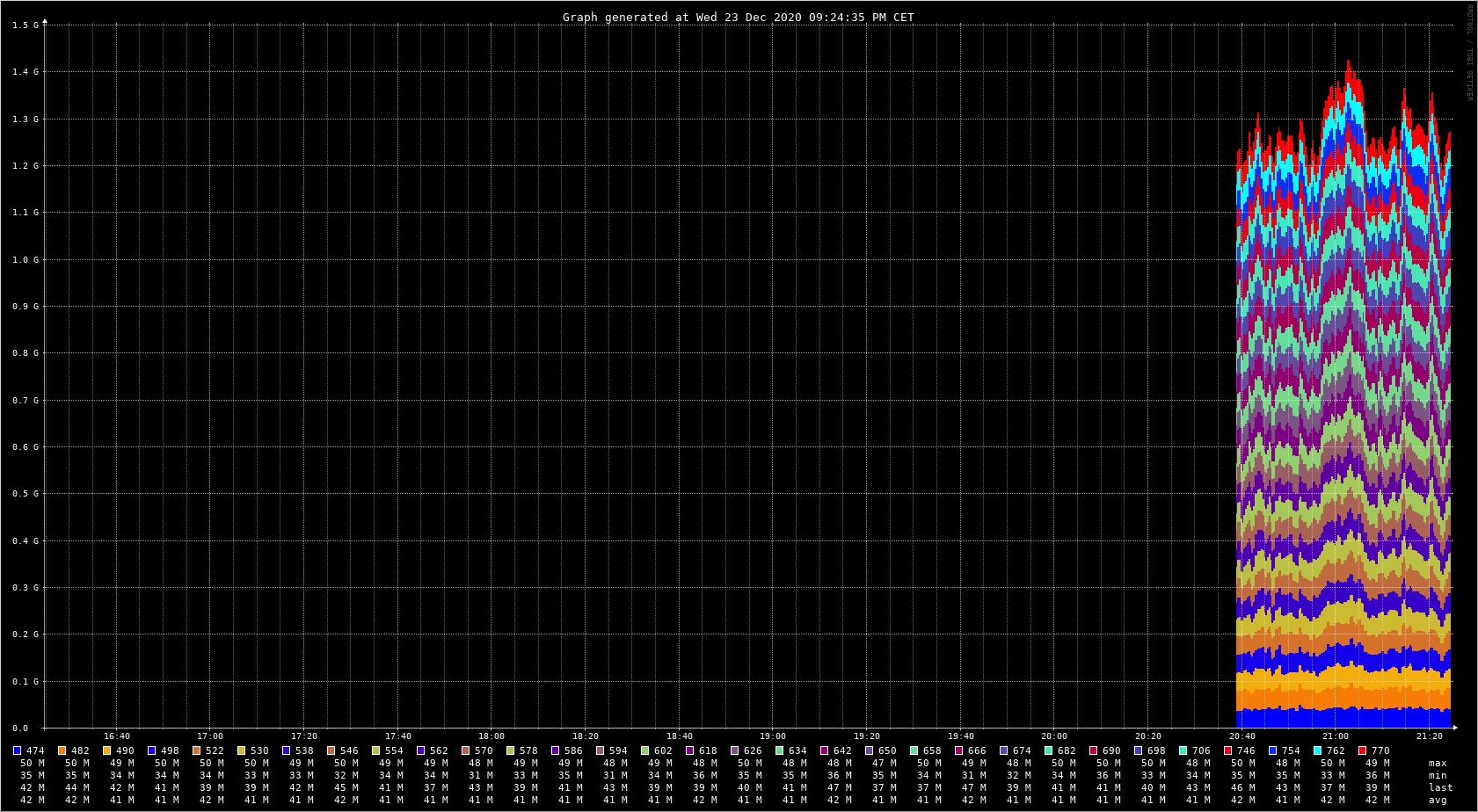Select the legend color box beside 490
Image resolution: width=1478 pixels, height=812 pixels.
(106, 750)
